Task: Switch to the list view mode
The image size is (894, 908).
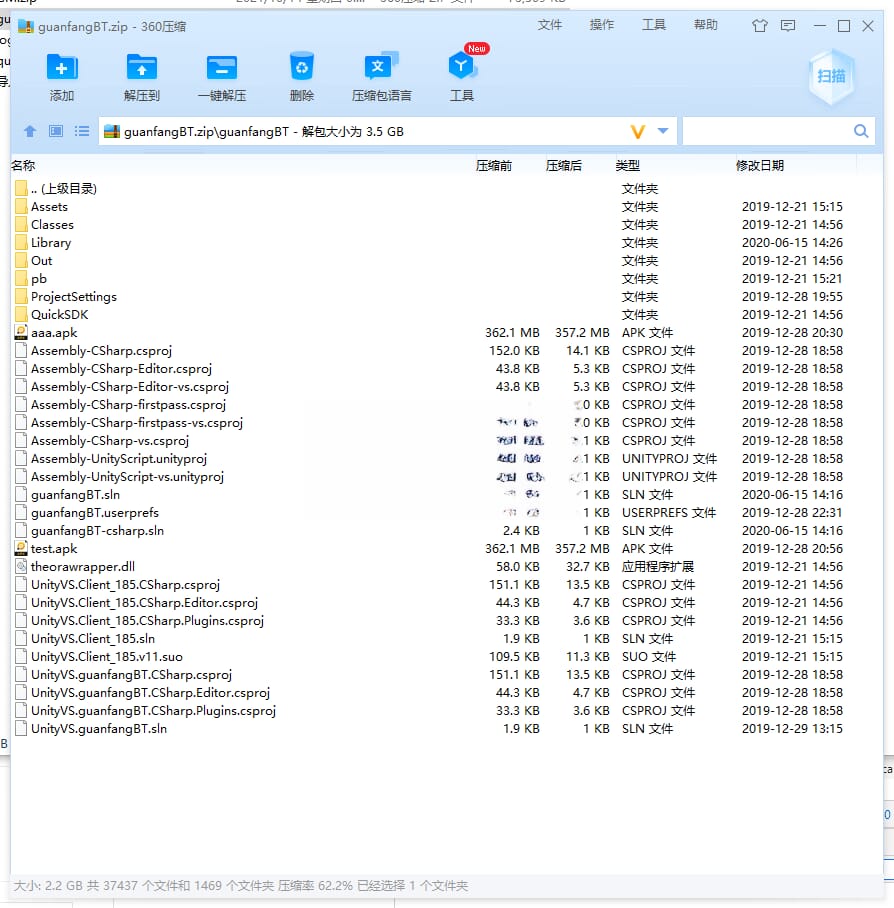Action: (82, 131)
